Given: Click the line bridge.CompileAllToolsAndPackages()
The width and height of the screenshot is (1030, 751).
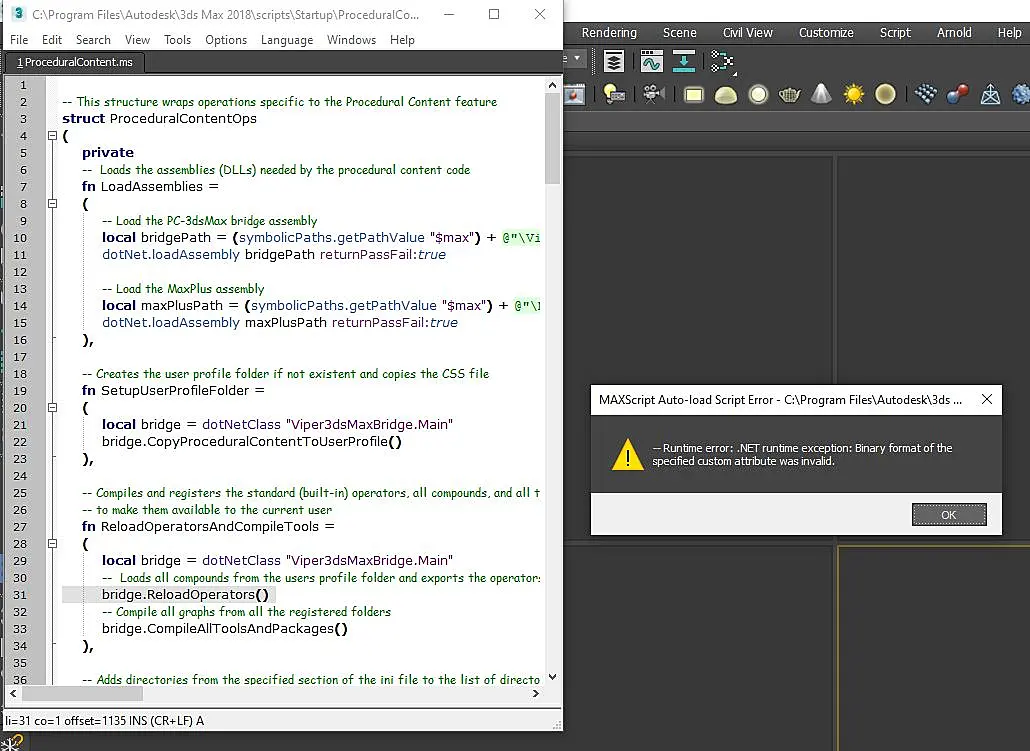Looking at the screenshot, I should tap(225, 629).
